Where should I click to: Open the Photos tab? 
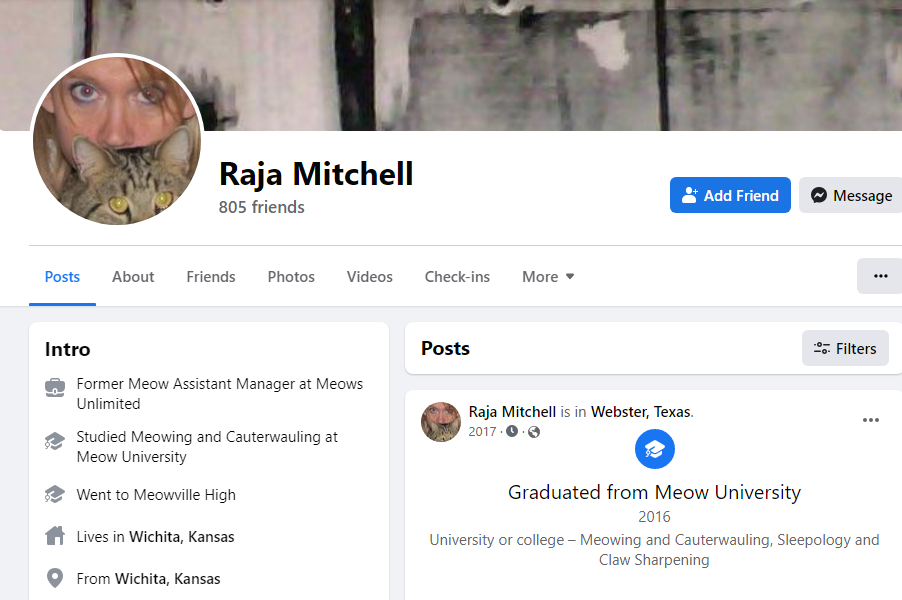tap(291, 277)
